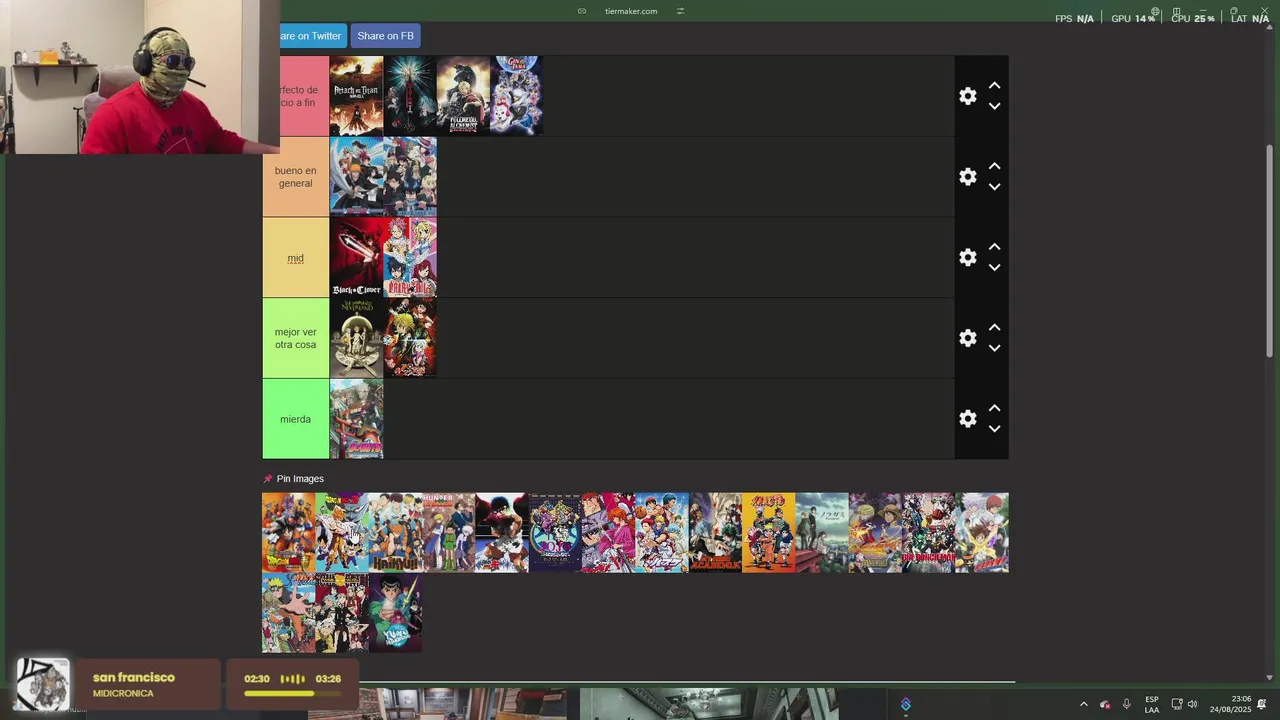
Task: Open settings gear for 'mierda' tier
Action: 967,419
